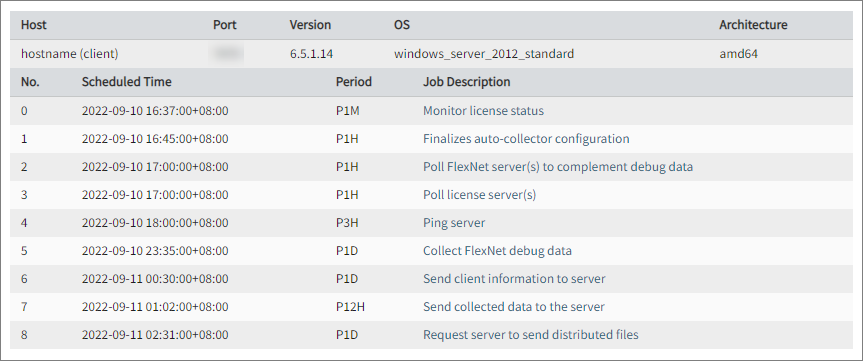Select scheduled time 2022-09-10 23:35:00+08:00
Viewport: 863px width, 361px height.
click(155, 251)
